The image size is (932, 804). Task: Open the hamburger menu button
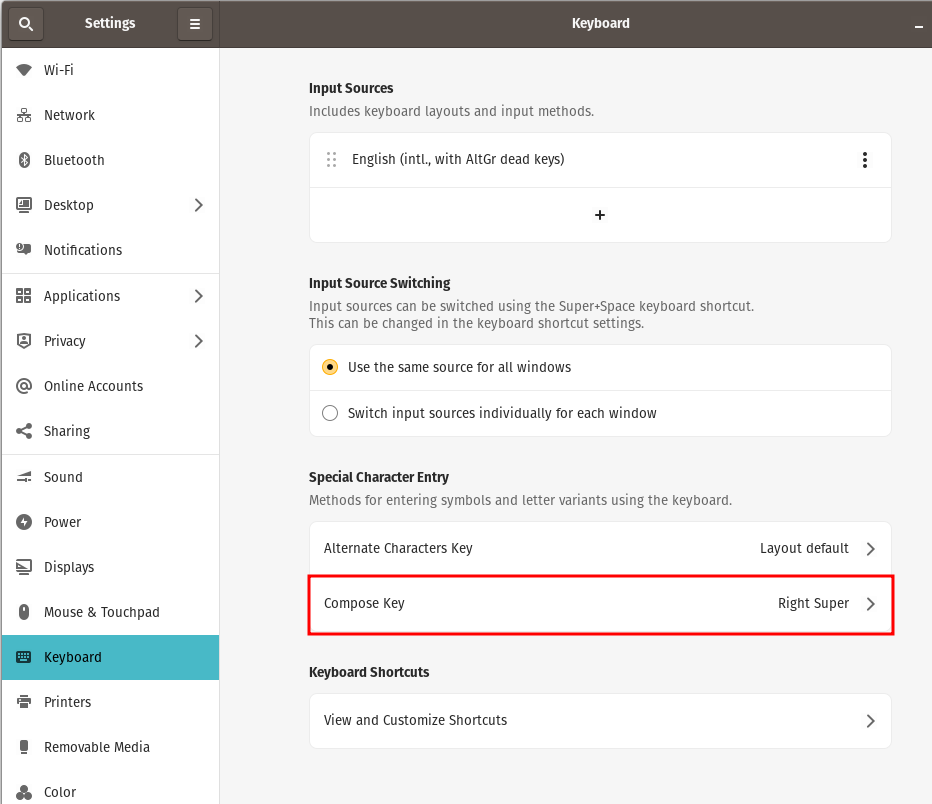point(194,24)
